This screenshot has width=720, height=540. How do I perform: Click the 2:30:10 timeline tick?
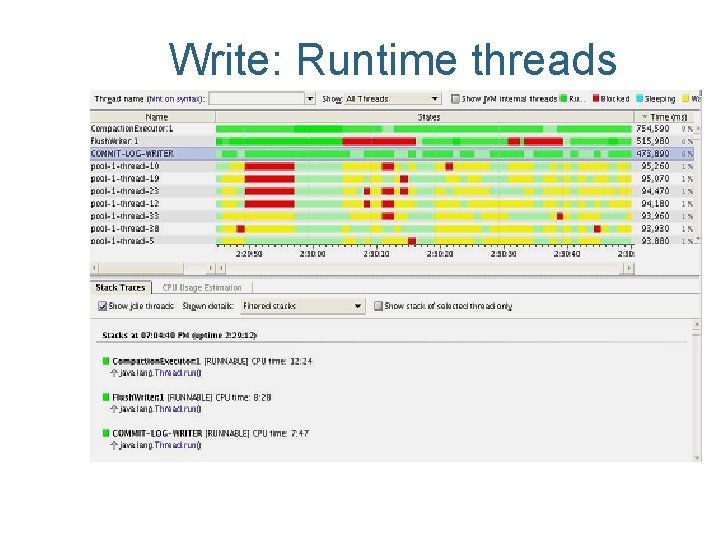pos(377,253)
